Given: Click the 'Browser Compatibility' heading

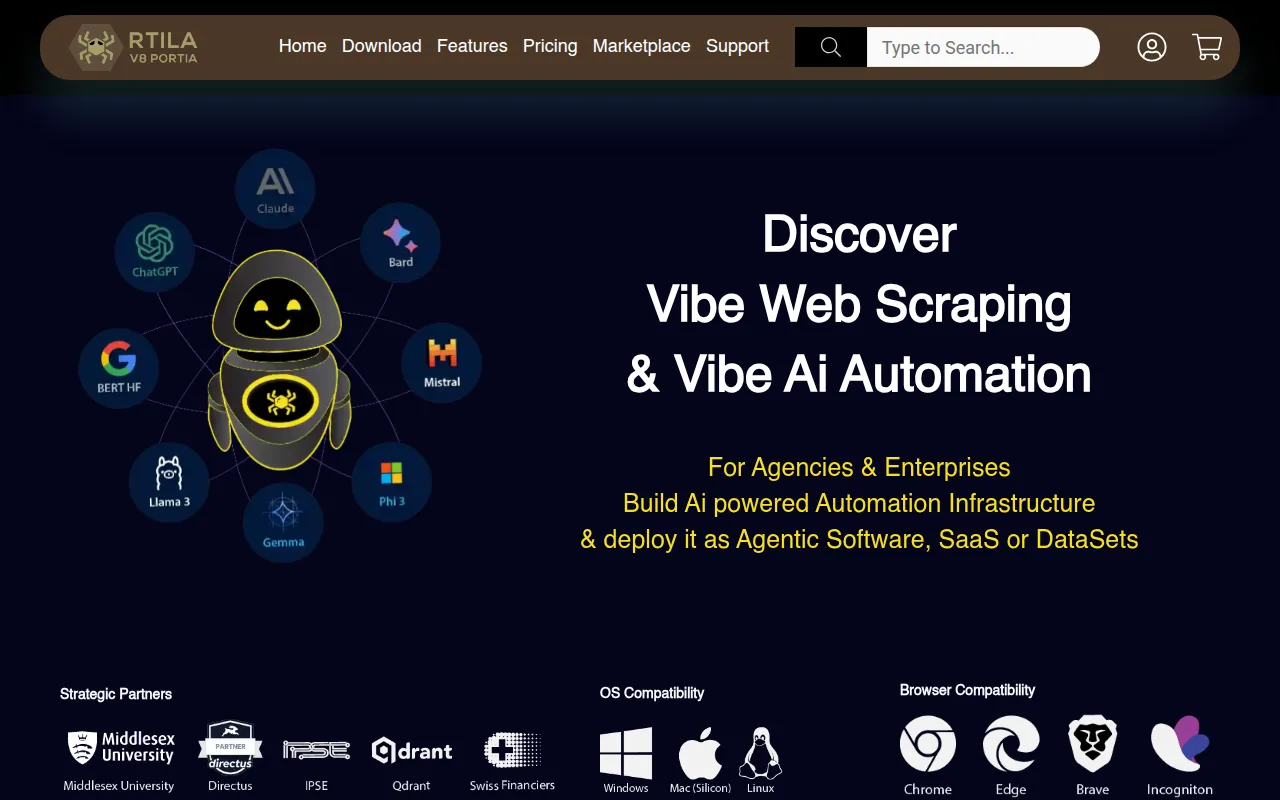Looking at the screenshot, I should 967,690.
